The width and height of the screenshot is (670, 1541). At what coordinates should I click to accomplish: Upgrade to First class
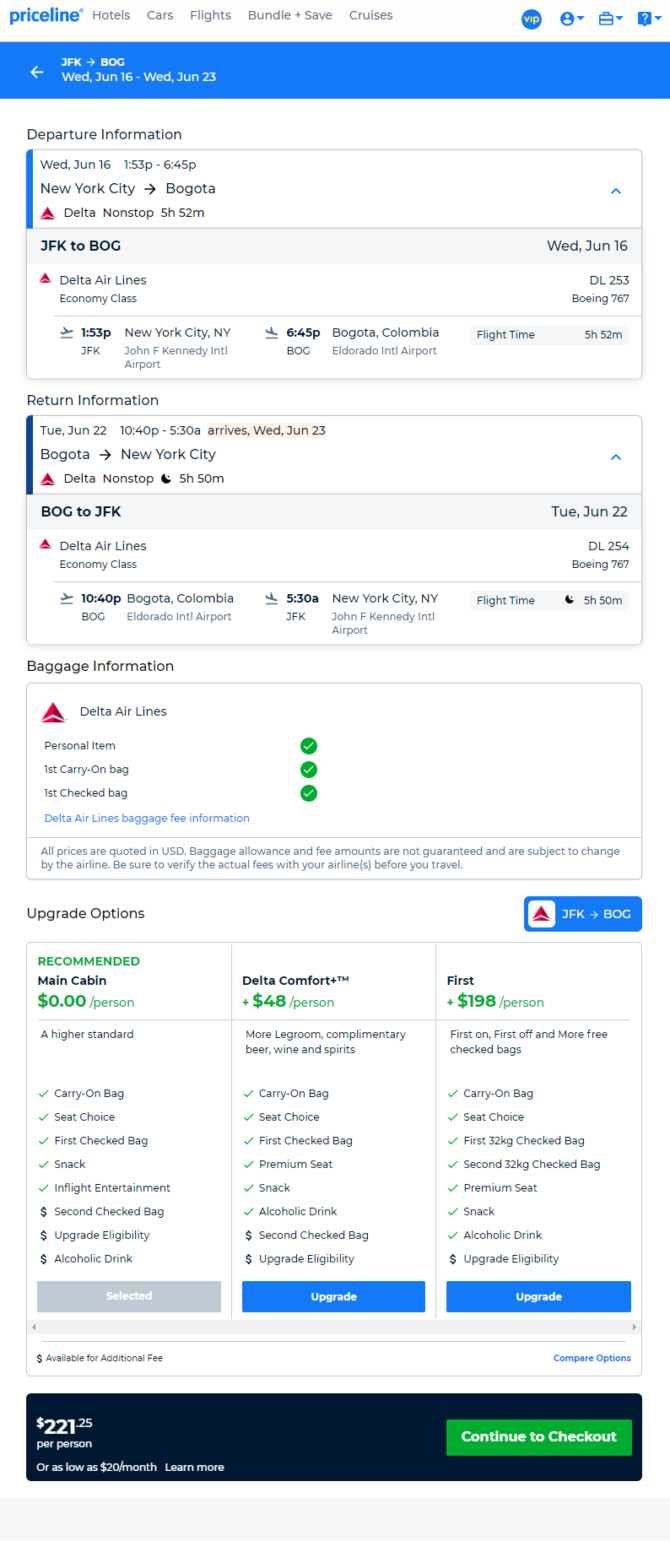[538, 1296]
